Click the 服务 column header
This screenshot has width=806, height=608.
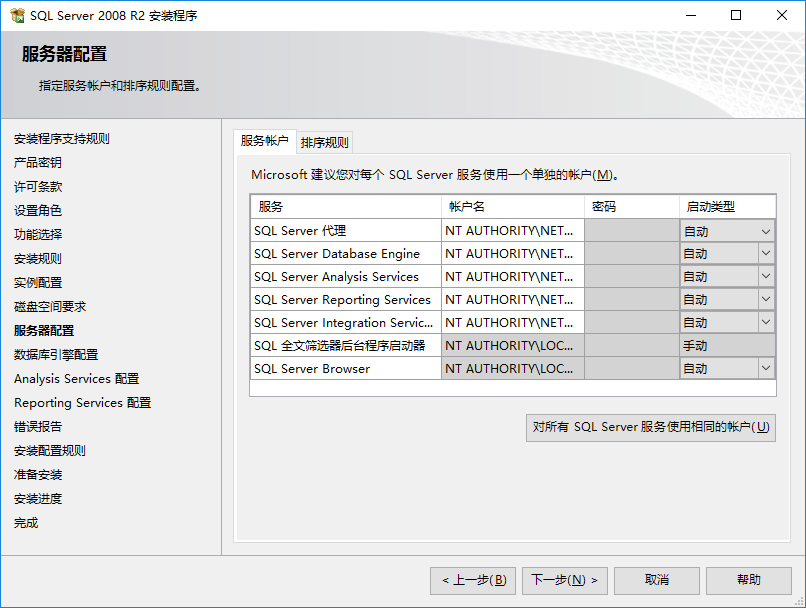point(346,207)
